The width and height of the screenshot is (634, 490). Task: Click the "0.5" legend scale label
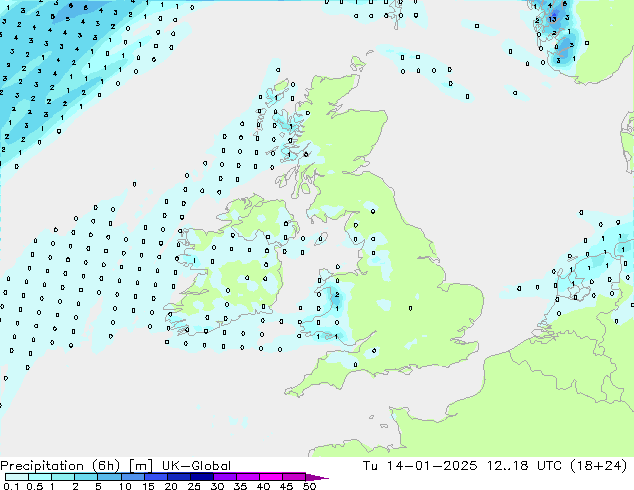point(35,486)
